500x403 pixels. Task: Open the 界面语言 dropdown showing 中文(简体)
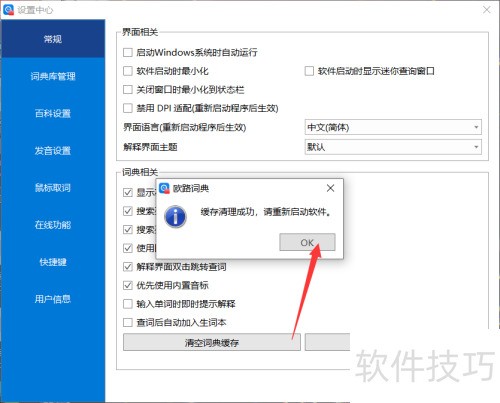coord(393,127)
